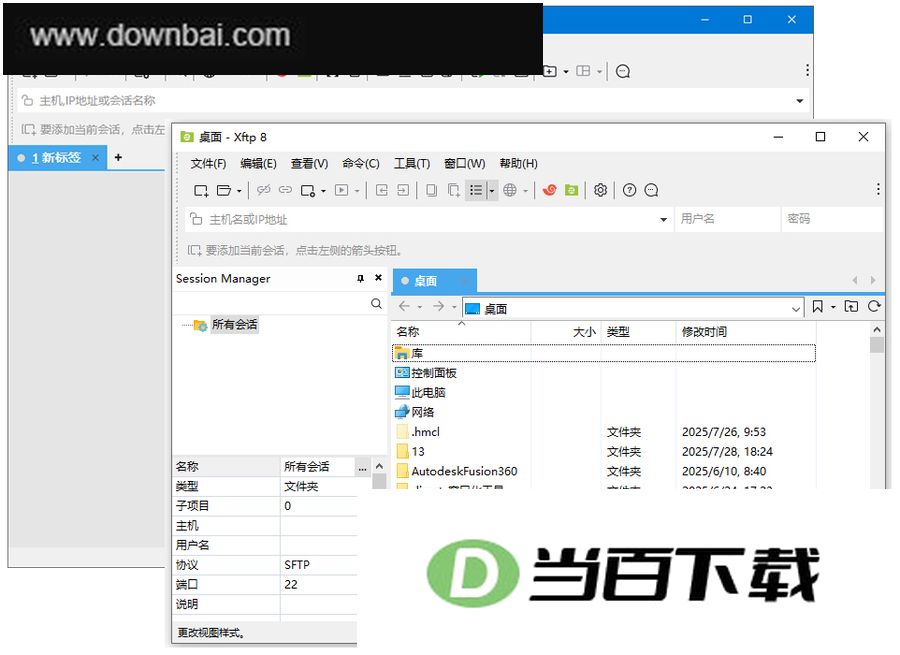900x655 pixels.
Task: Open the address dropdown in the Xshell window
Action: click(x=800, y=101)
